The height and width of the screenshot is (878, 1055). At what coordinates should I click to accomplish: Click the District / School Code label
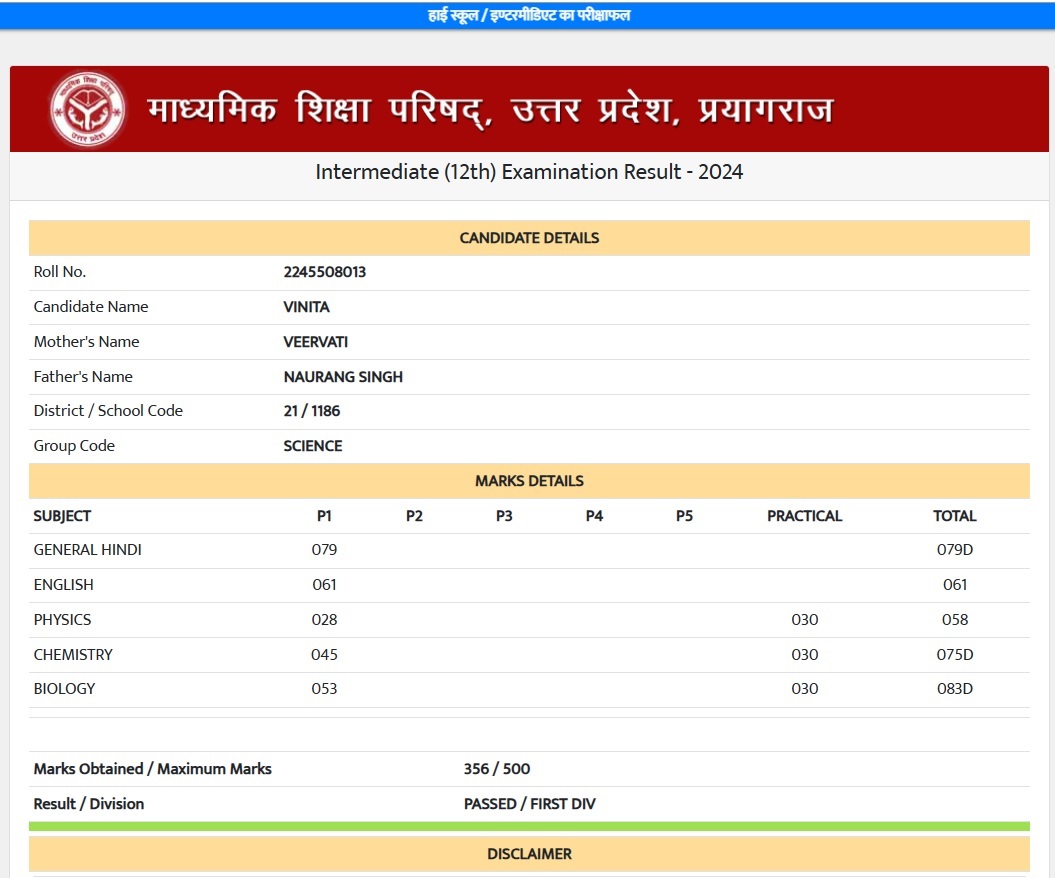(x=108, y=410)
